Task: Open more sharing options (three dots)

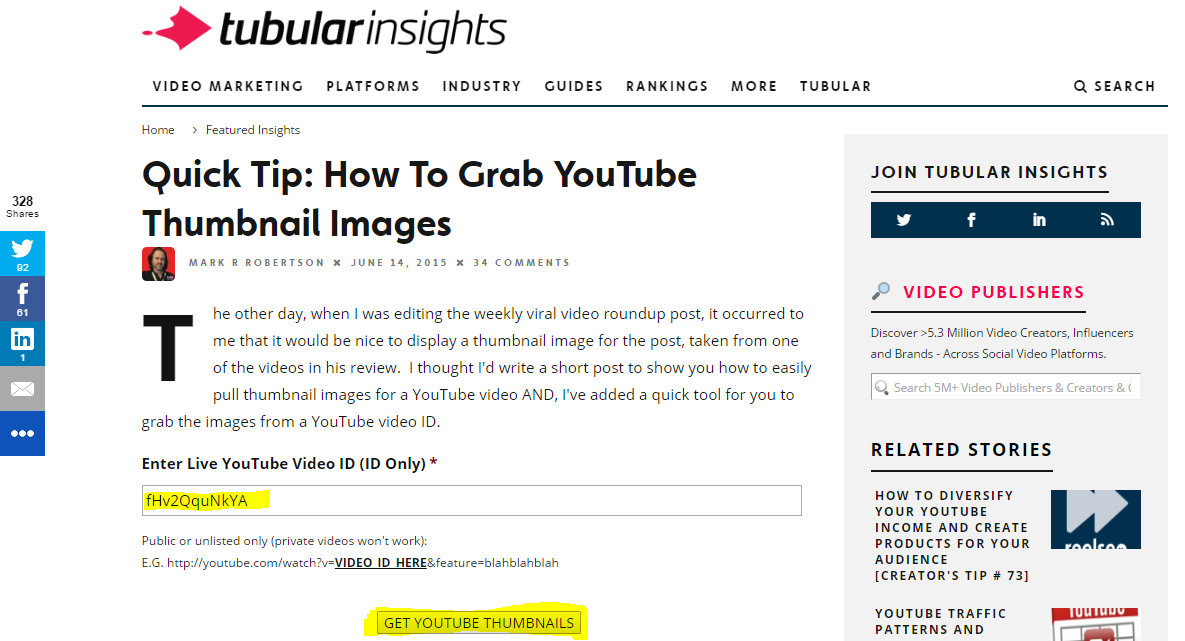Action: (23, 433)
